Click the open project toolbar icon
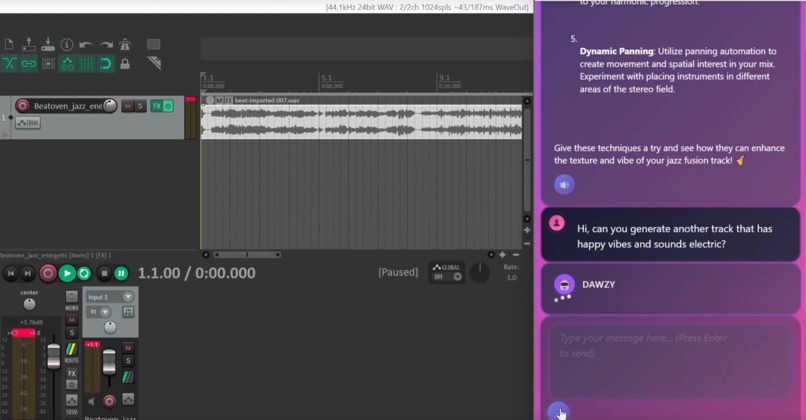This screenshot has width=806, height=420. point(28,44)
